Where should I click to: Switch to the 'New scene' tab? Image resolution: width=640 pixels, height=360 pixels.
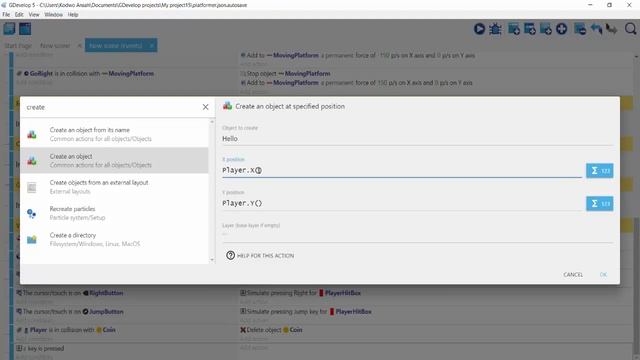click(x=55, y=45)
